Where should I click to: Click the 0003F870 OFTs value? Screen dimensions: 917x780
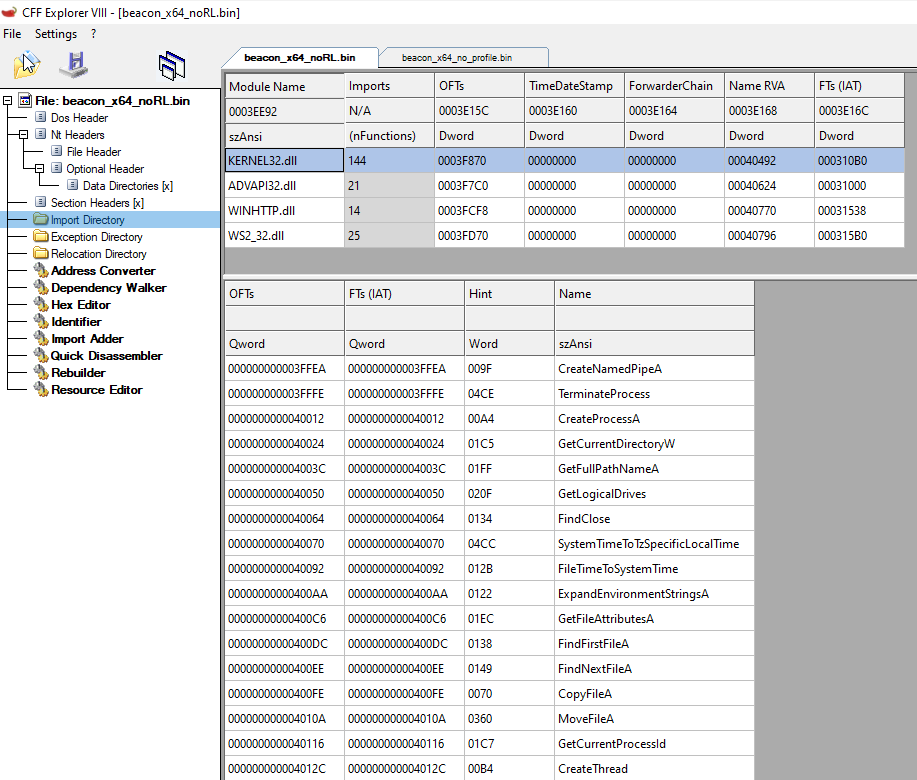[462, 161]
